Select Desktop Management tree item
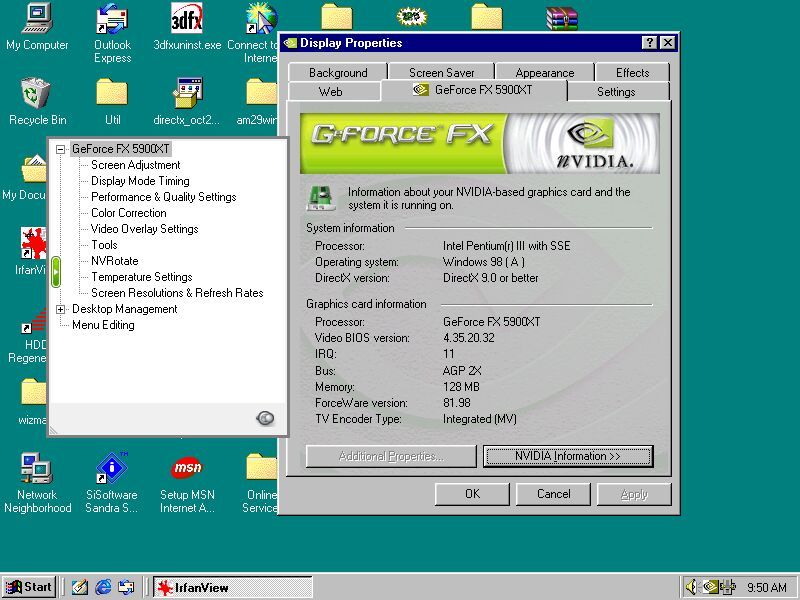Screen dimensions: 800x600 coord(124,309)
